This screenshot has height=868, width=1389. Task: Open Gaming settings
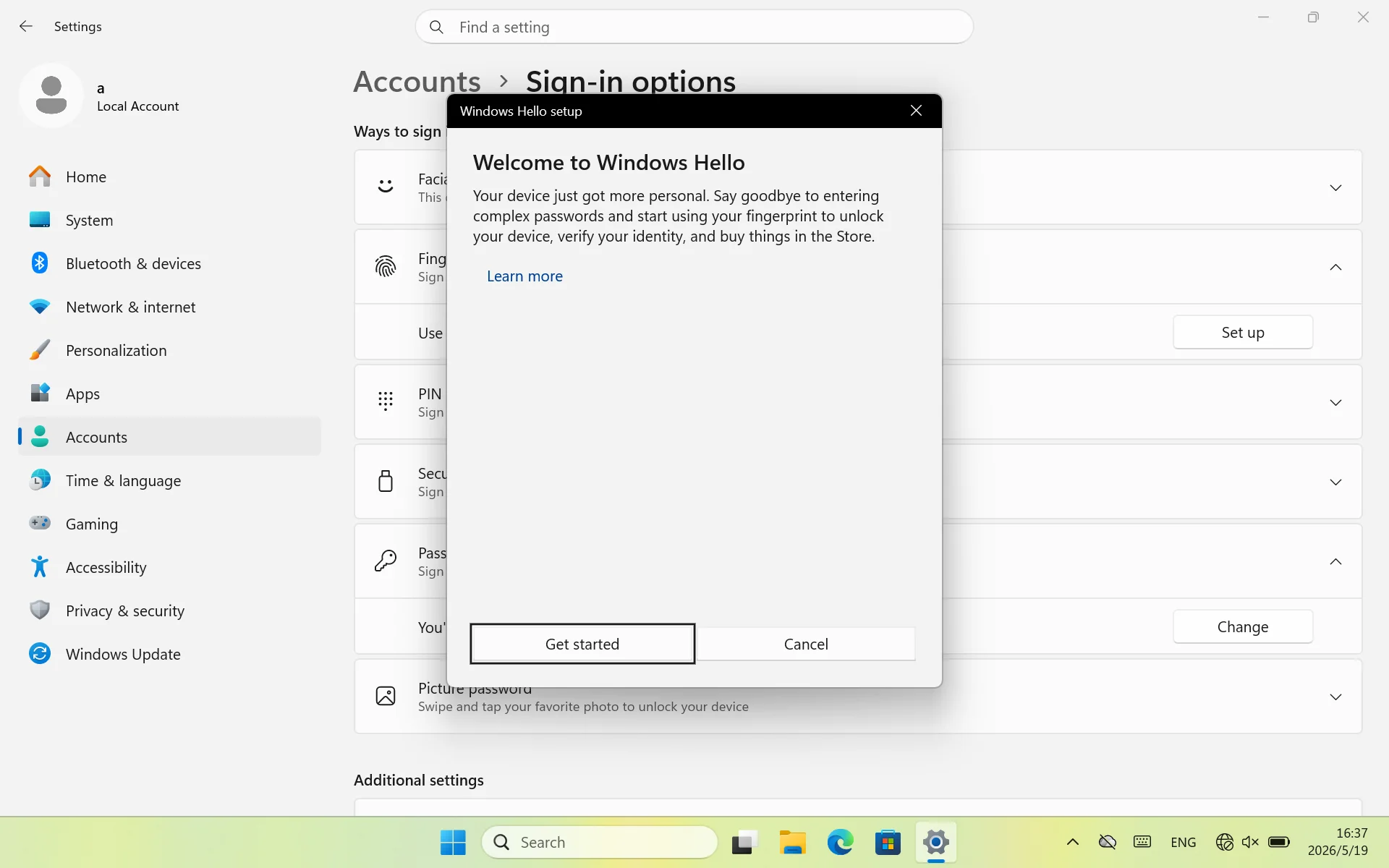pos(169,524)
